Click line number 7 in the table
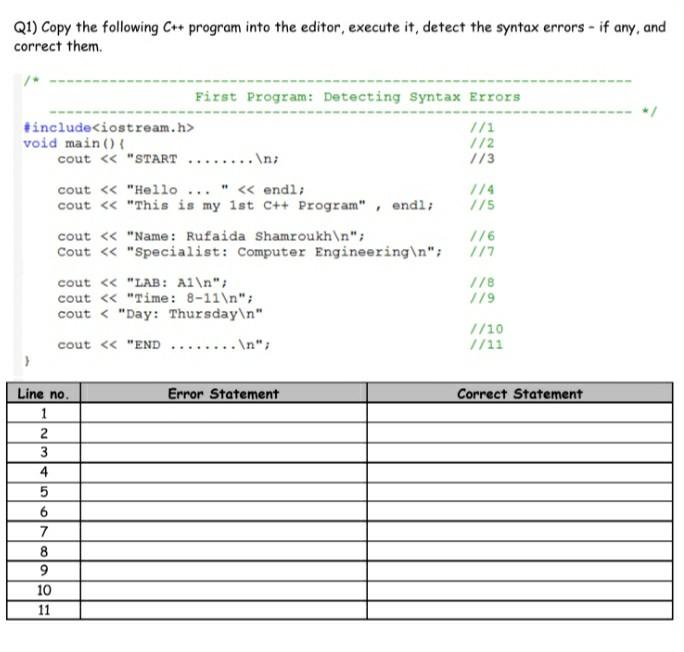Viewport: 684px width, 652px height. coord(44,532)
